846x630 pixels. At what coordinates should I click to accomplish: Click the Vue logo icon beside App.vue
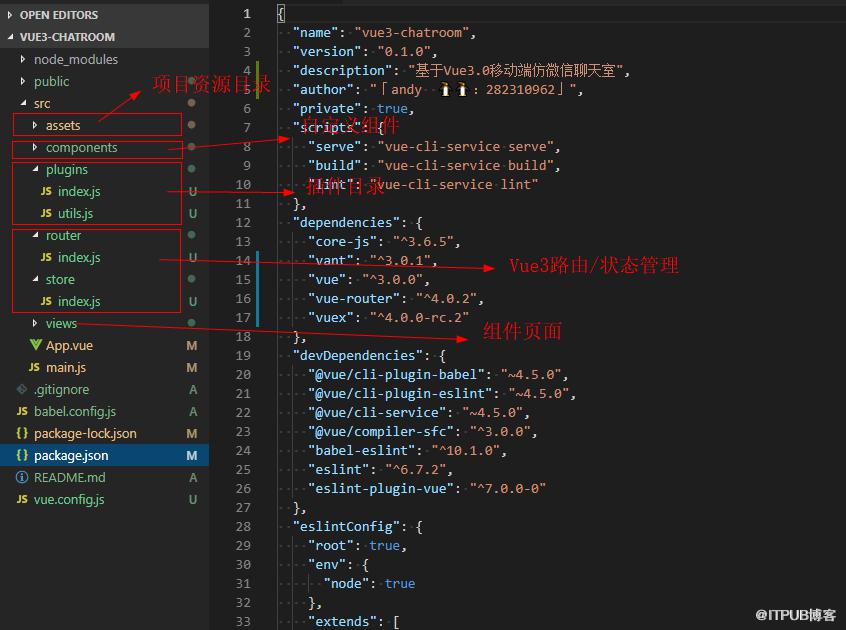pyautogui.click(x=36, y=345)
